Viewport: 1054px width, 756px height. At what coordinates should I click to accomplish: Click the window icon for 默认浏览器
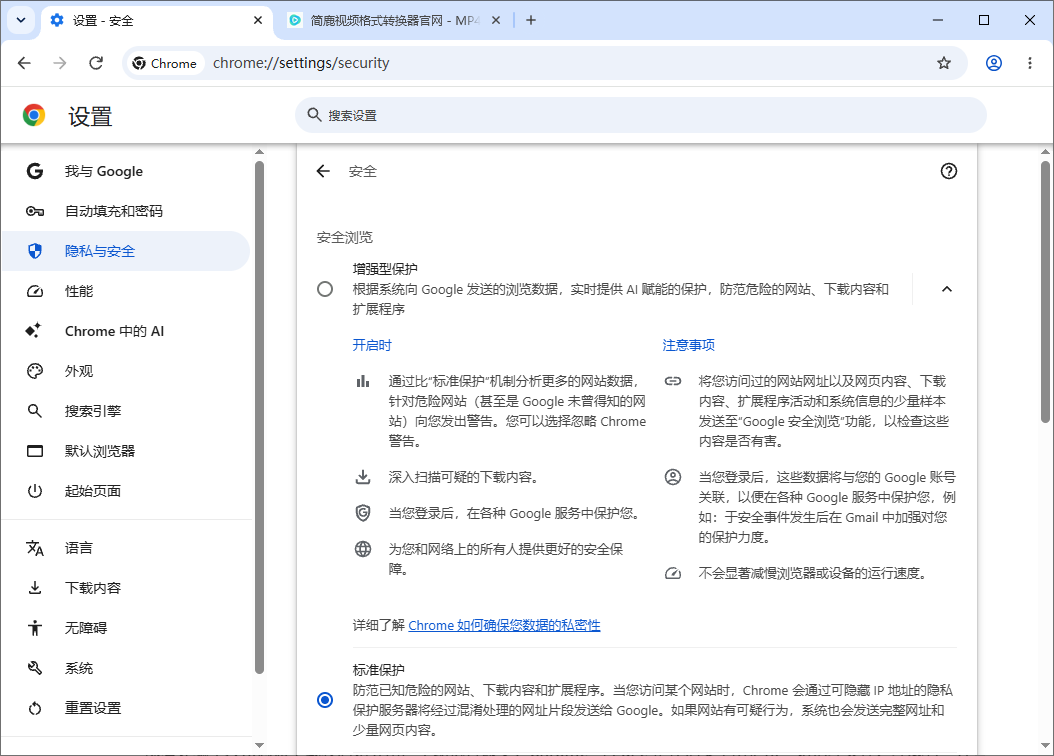pos(35,451)
